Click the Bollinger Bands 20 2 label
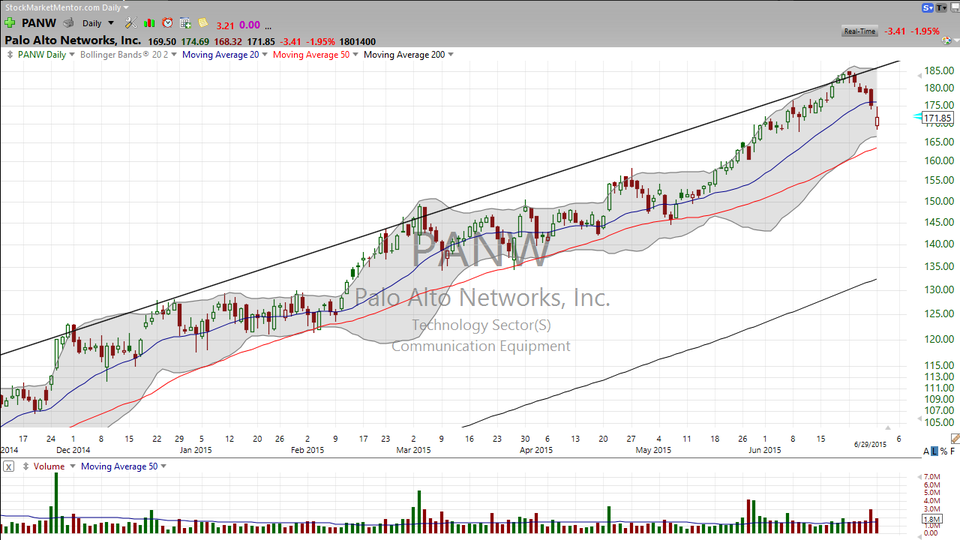Image resolution: width=960 pixels, height=540 pixels. (x=124, y=54)
